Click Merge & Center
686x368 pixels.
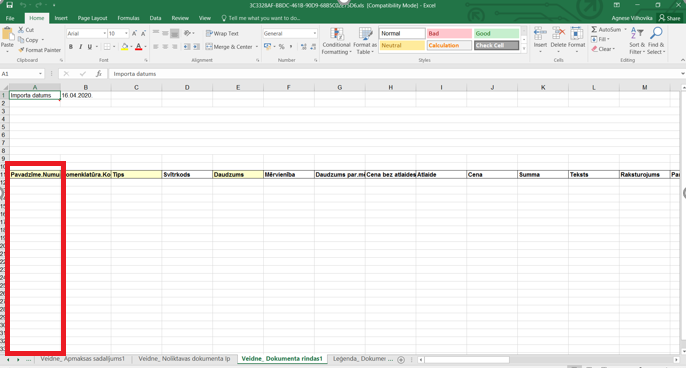229,47
